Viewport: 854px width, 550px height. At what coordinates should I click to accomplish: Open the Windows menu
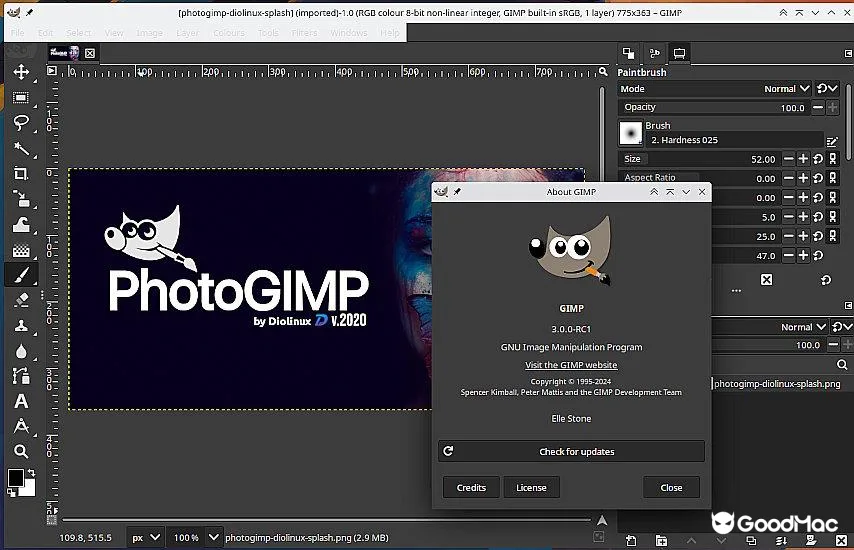pos(349,33)
